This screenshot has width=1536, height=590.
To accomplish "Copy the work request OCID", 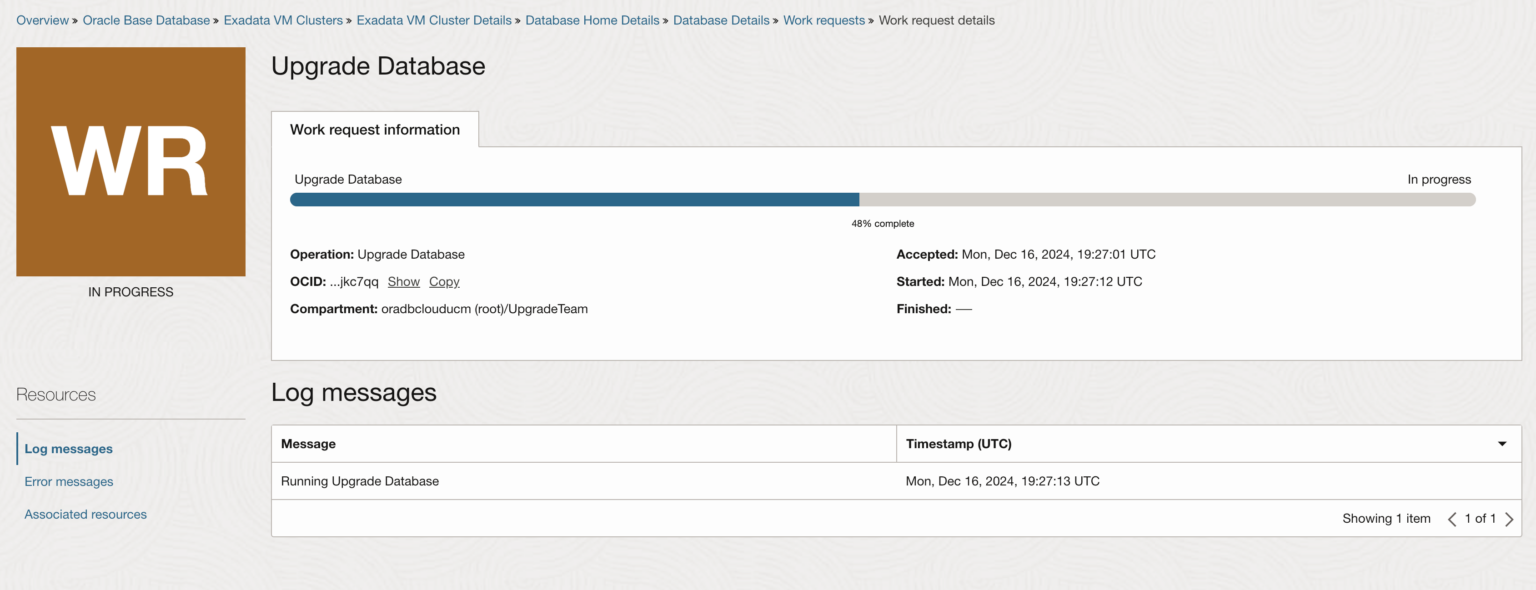I will pos(444,281).
